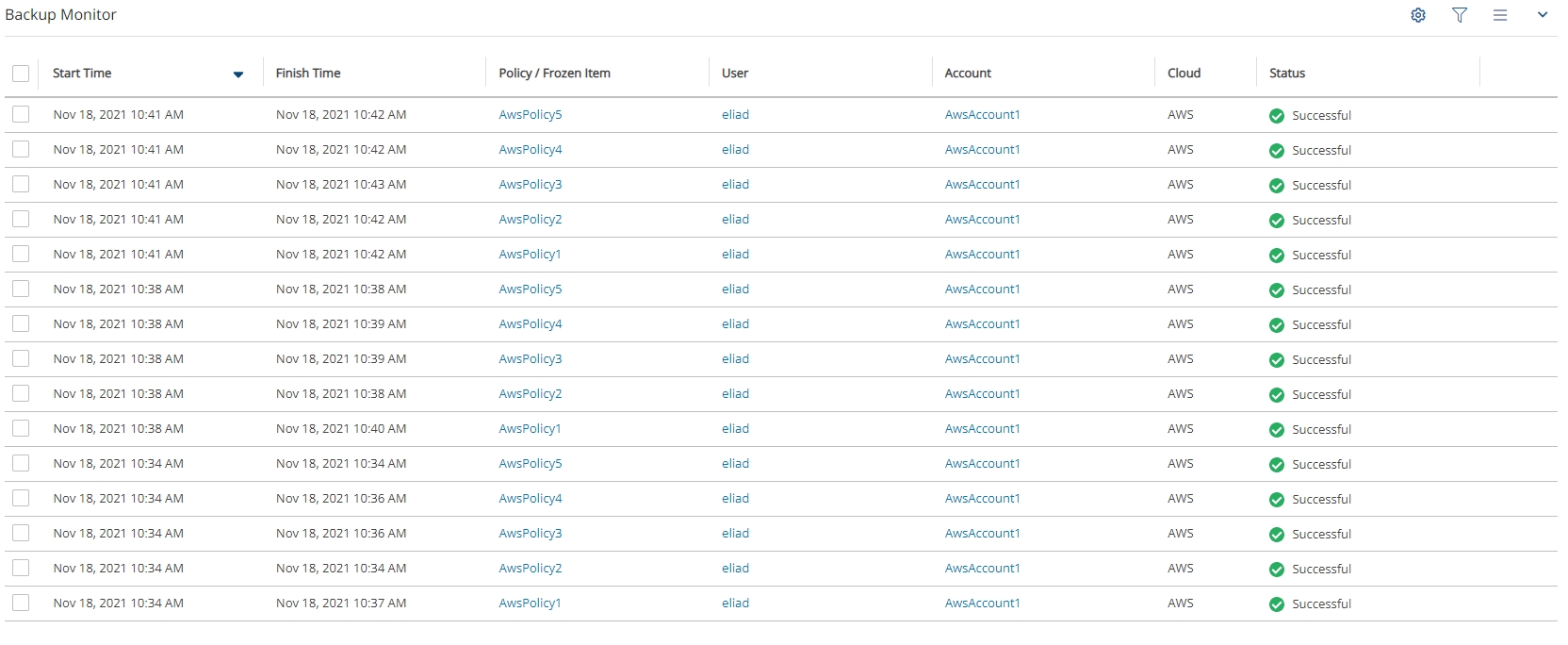Click the Status column header

click(x=1287, y=74)
